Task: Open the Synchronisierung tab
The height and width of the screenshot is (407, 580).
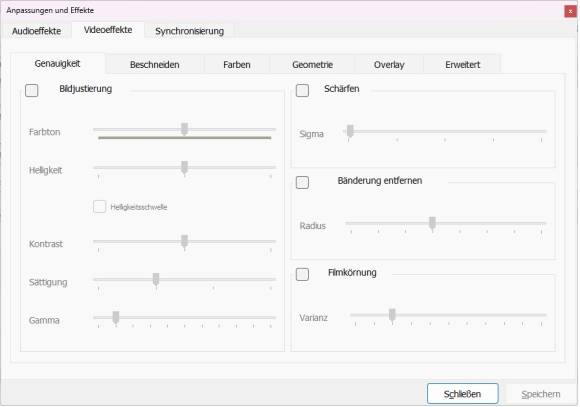Action: [x=189, y=31]
